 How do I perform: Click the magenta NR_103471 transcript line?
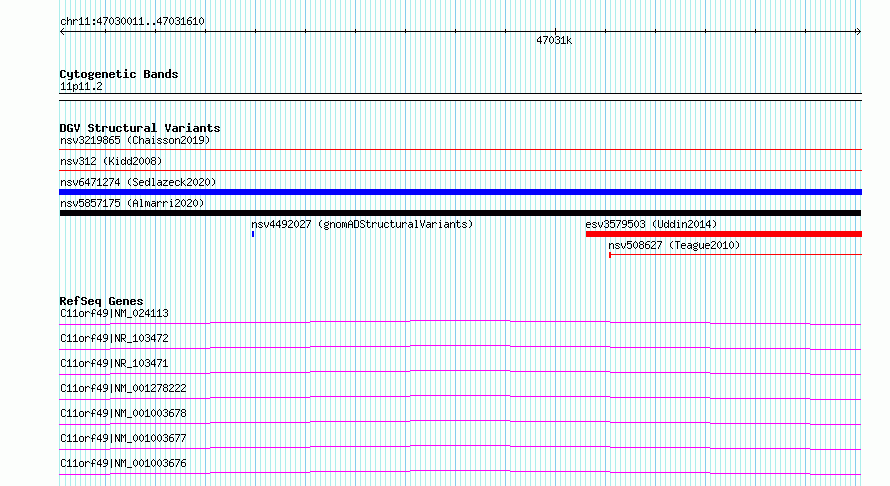pyautogui.click(x=460, y=372)
